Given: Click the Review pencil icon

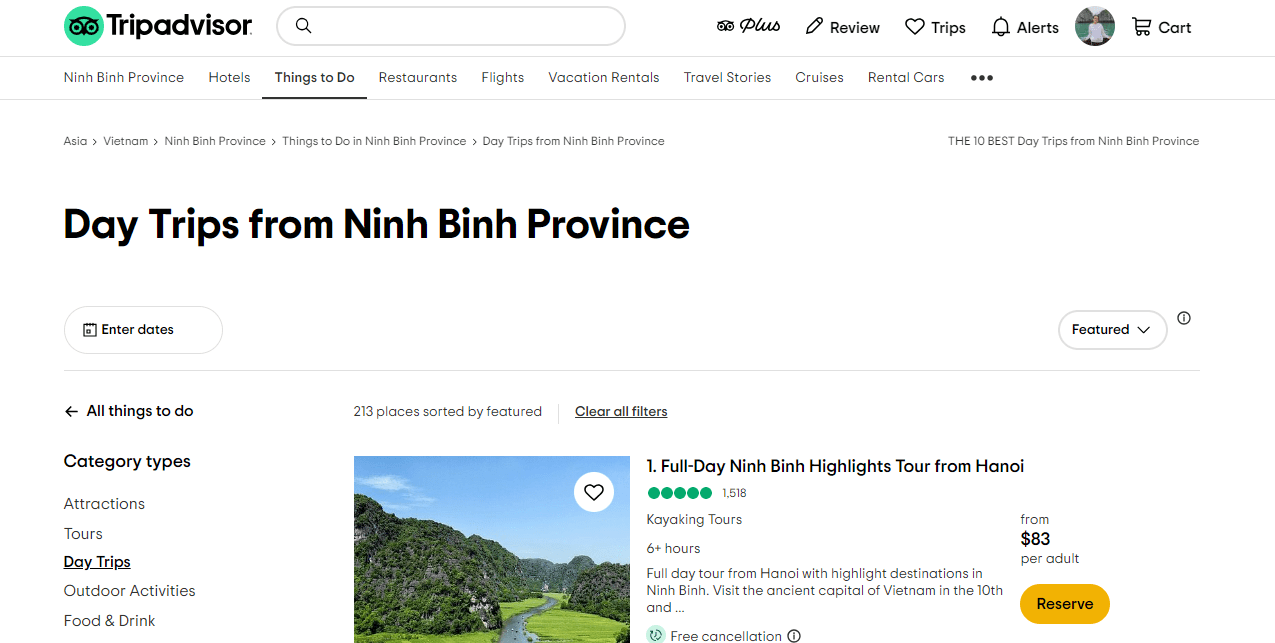Looking at the screenshot, I should pos(815,26).
